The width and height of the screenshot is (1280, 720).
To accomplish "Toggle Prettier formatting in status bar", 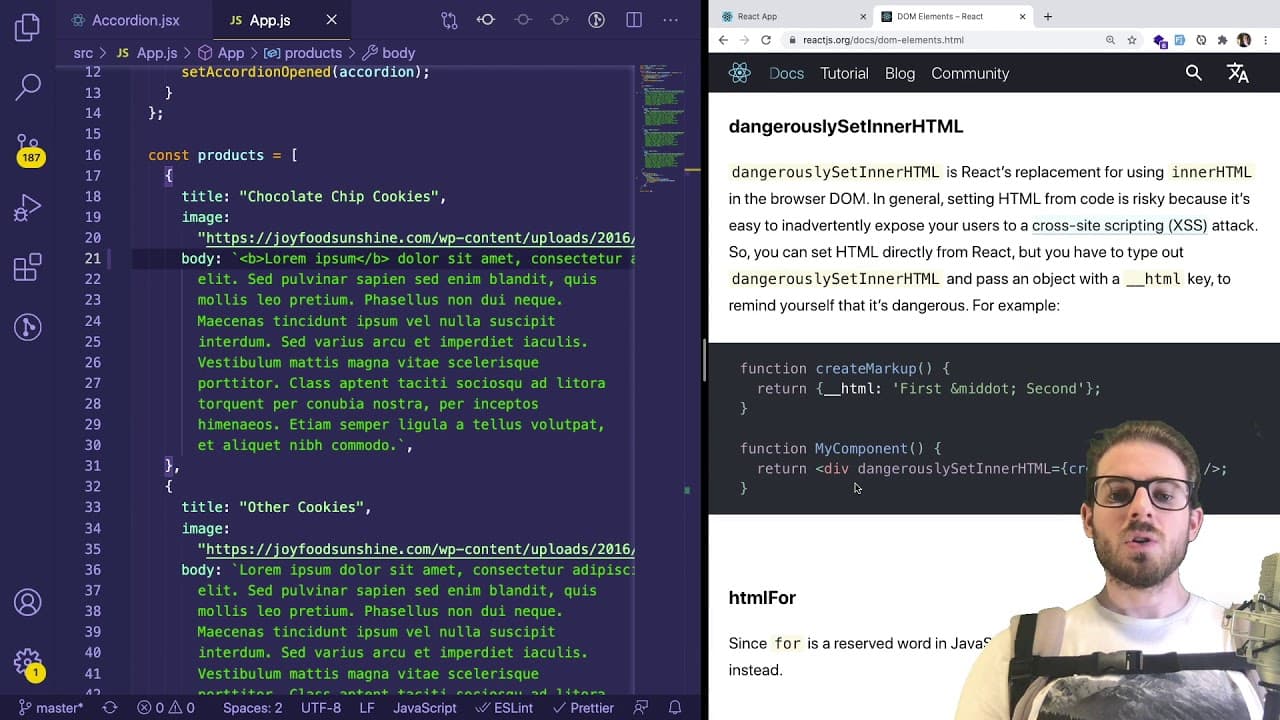I will click(x=582, y=707).
